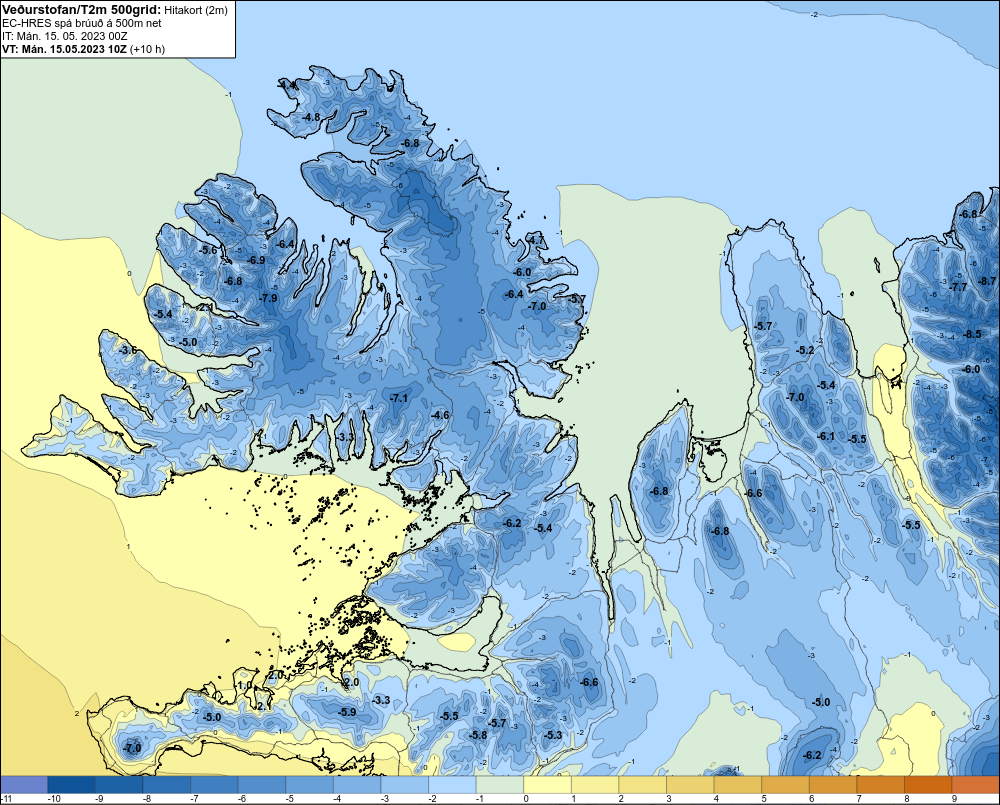The height and width of the screenshot is (805, 1000).
Task: Pick the legend swatch between 5 and 6
Action: [786, 784]
